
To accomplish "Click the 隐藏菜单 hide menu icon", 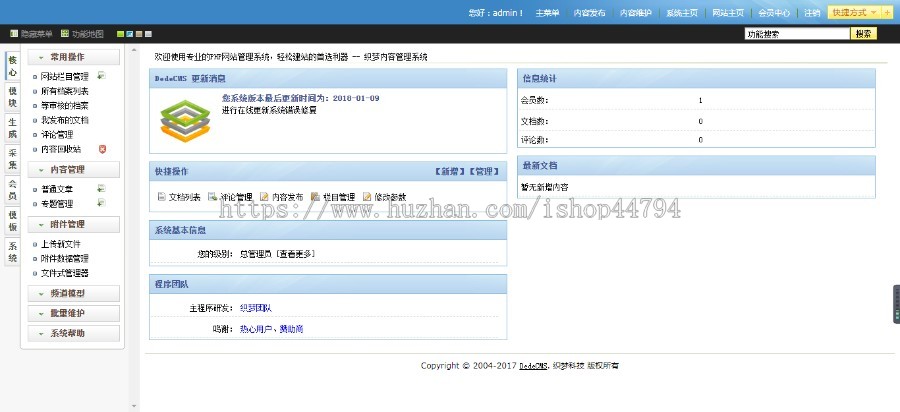I will [14, 34].
